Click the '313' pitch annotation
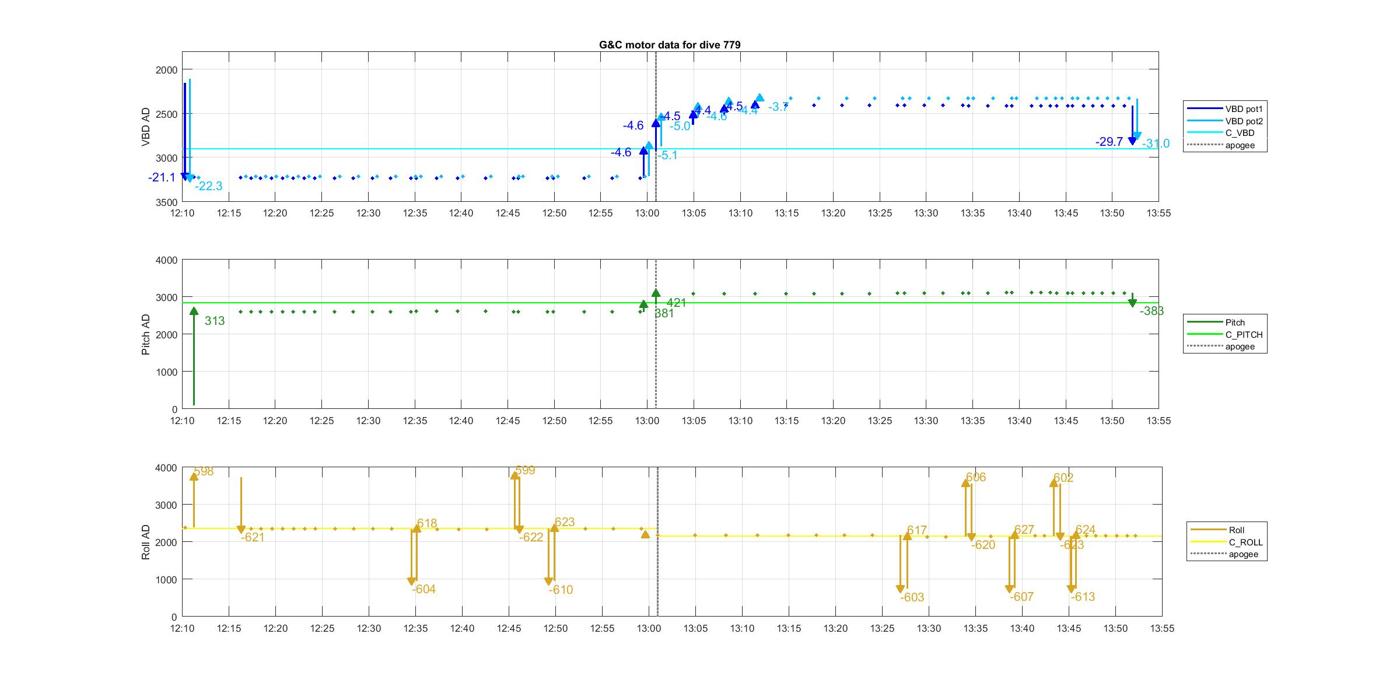Image resolution: width=1400 pixels, height=693 pixels. pos(214,321)
